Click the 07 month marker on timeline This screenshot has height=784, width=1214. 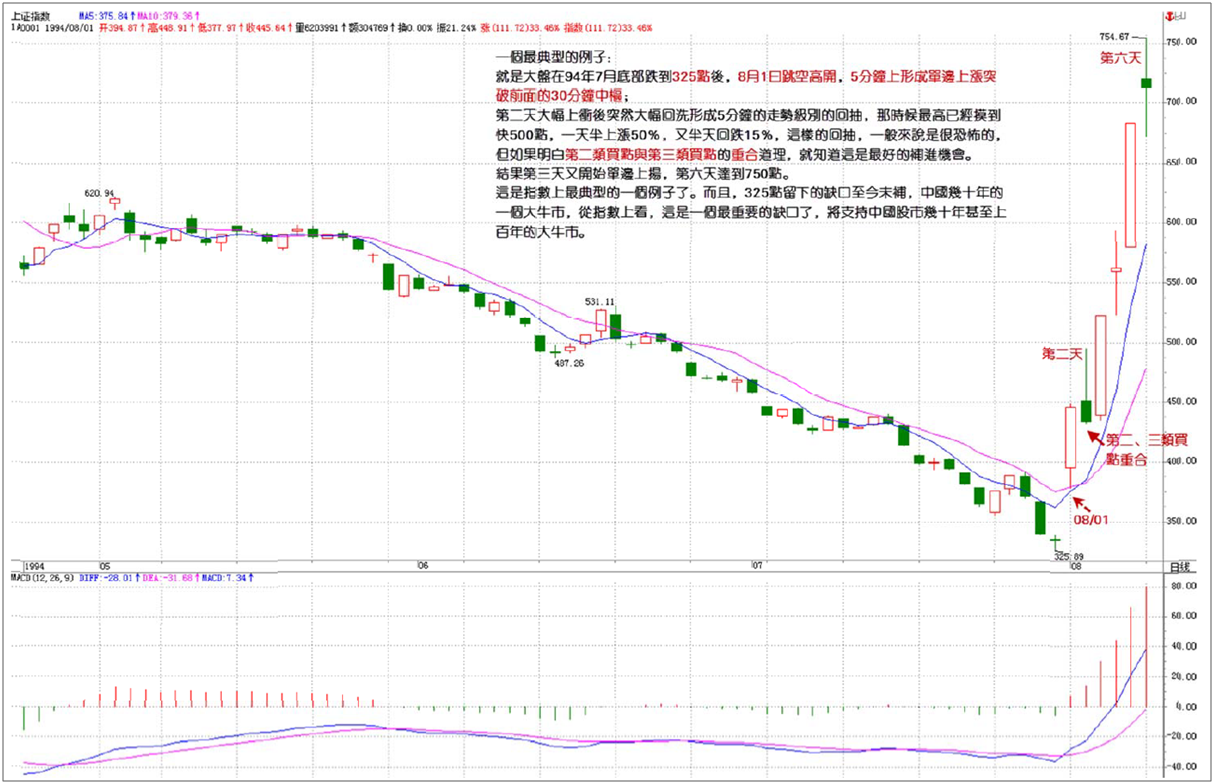click(x=757, y=566)
